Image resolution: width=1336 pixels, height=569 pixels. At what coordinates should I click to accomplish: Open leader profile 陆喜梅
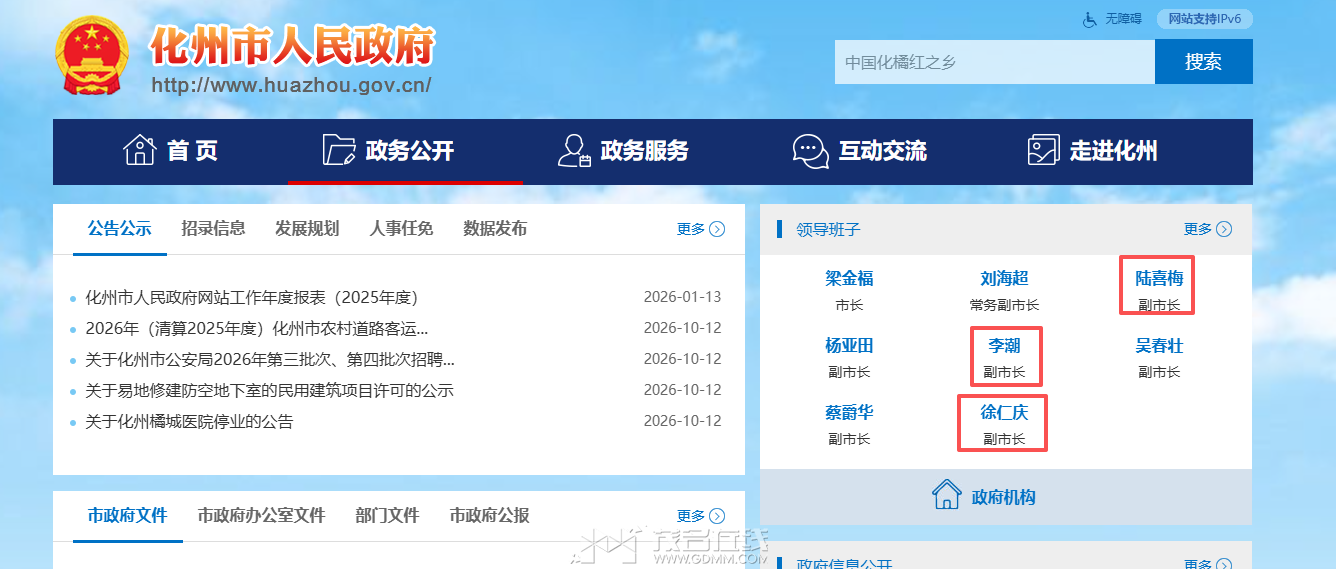1159,278
